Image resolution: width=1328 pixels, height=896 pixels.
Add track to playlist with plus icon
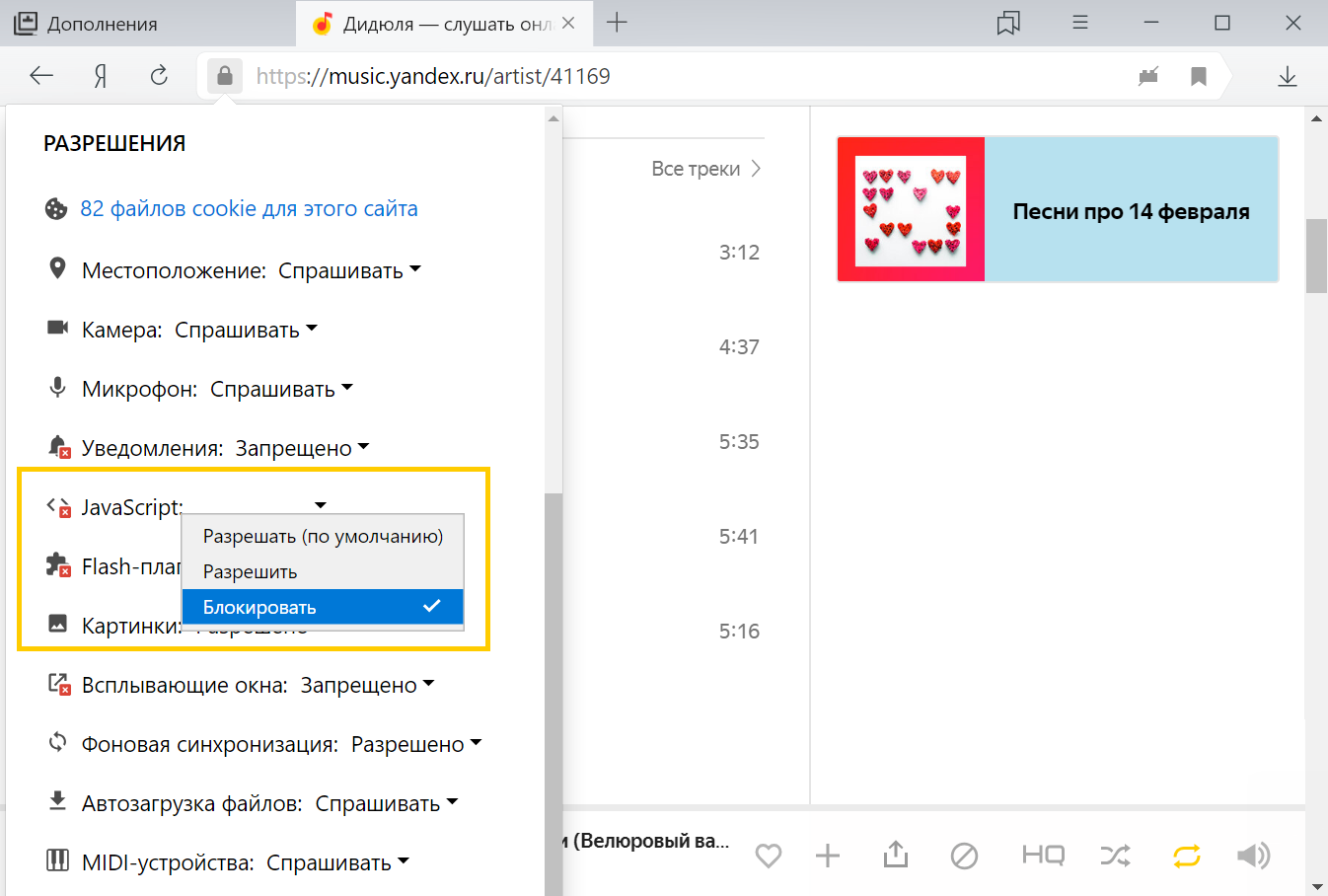[828, 856]
